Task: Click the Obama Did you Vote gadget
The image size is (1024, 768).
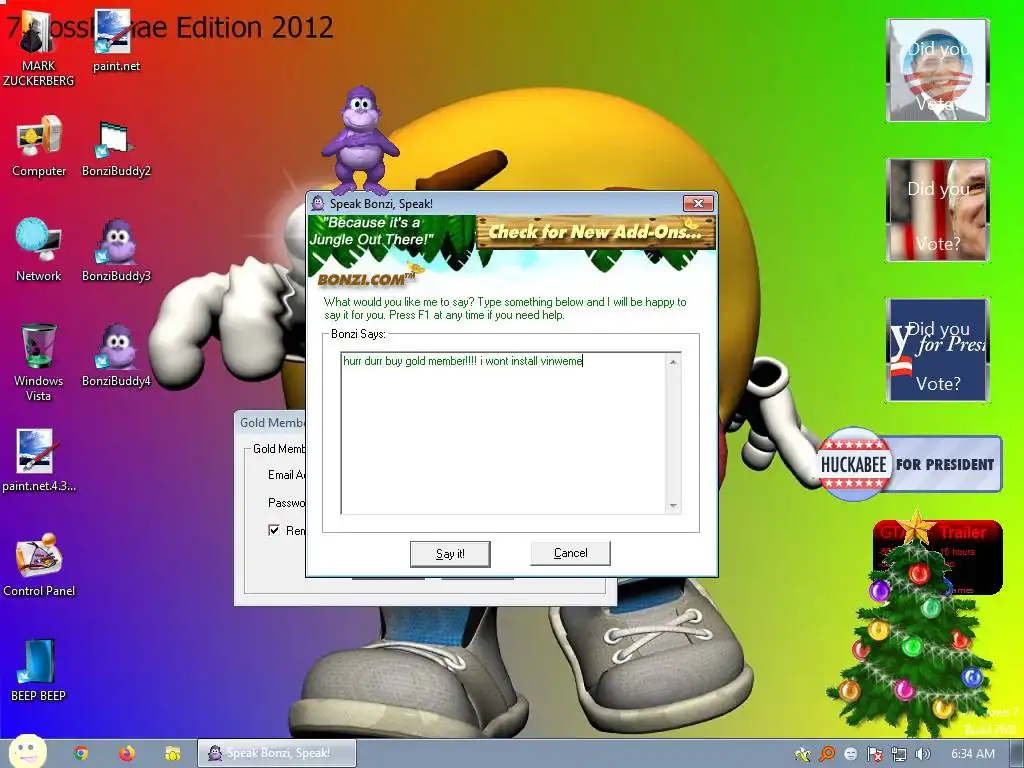Action: 938,70
